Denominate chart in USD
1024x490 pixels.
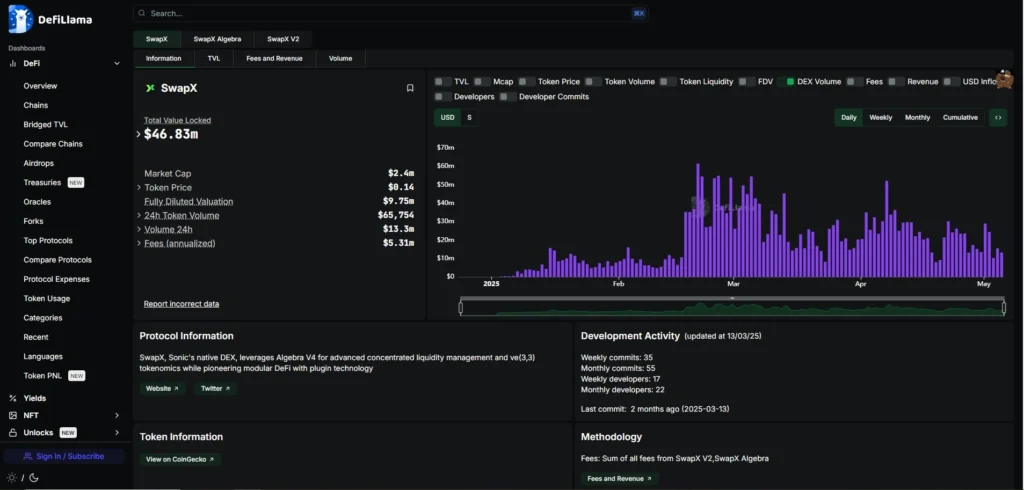coord(447,118)
